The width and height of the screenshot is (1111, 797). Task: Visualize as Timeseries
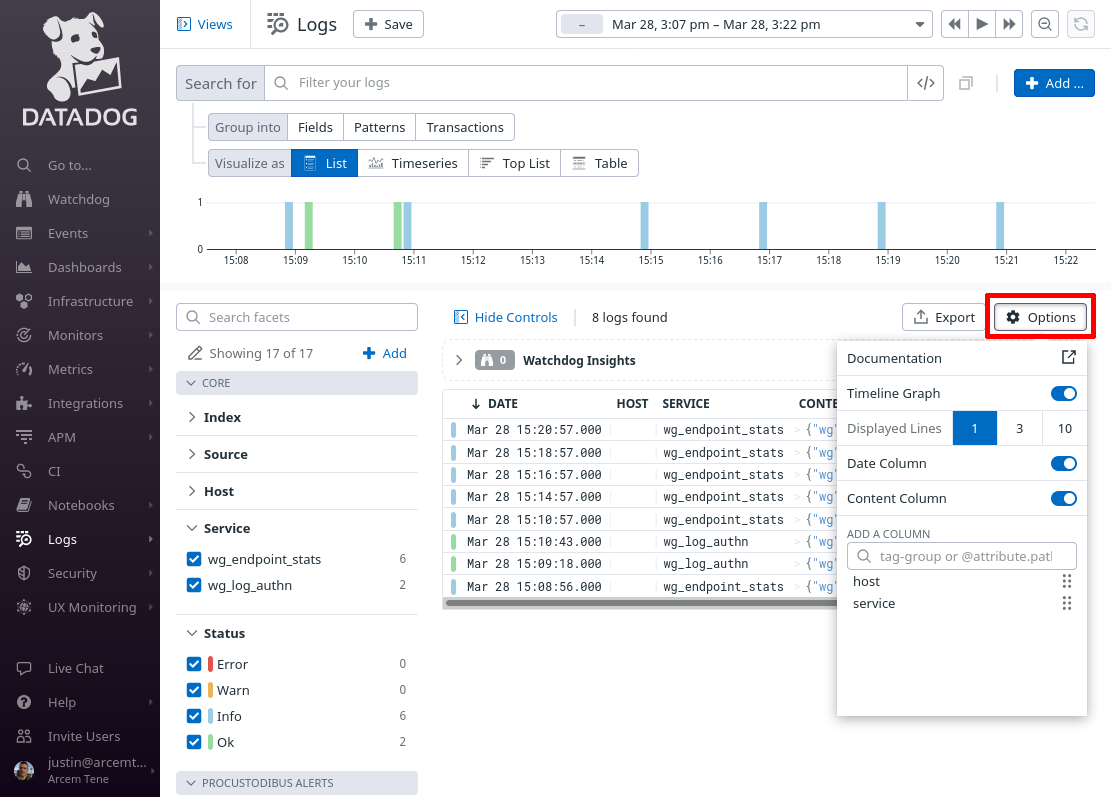click(x=412, y=163)
